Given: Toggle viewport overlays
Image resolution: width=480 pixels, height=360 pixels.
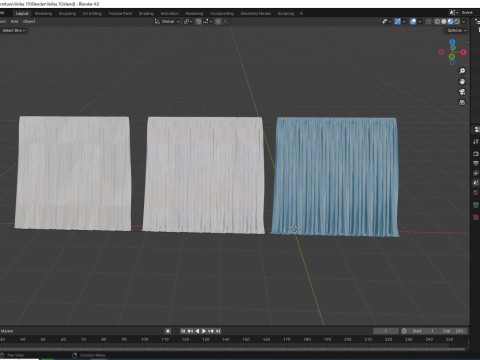Looking at the screenshot, I should 413,21.
